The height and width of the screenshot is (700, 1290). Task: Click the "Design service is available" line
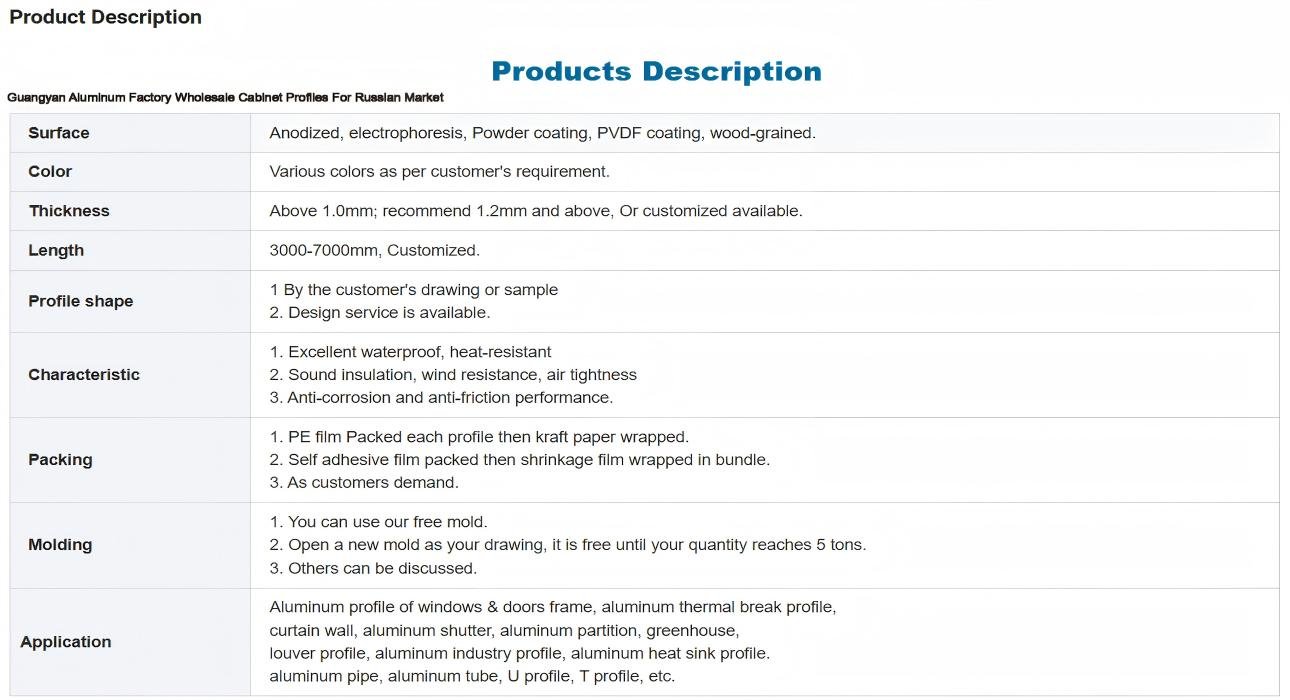pos(379,313)
